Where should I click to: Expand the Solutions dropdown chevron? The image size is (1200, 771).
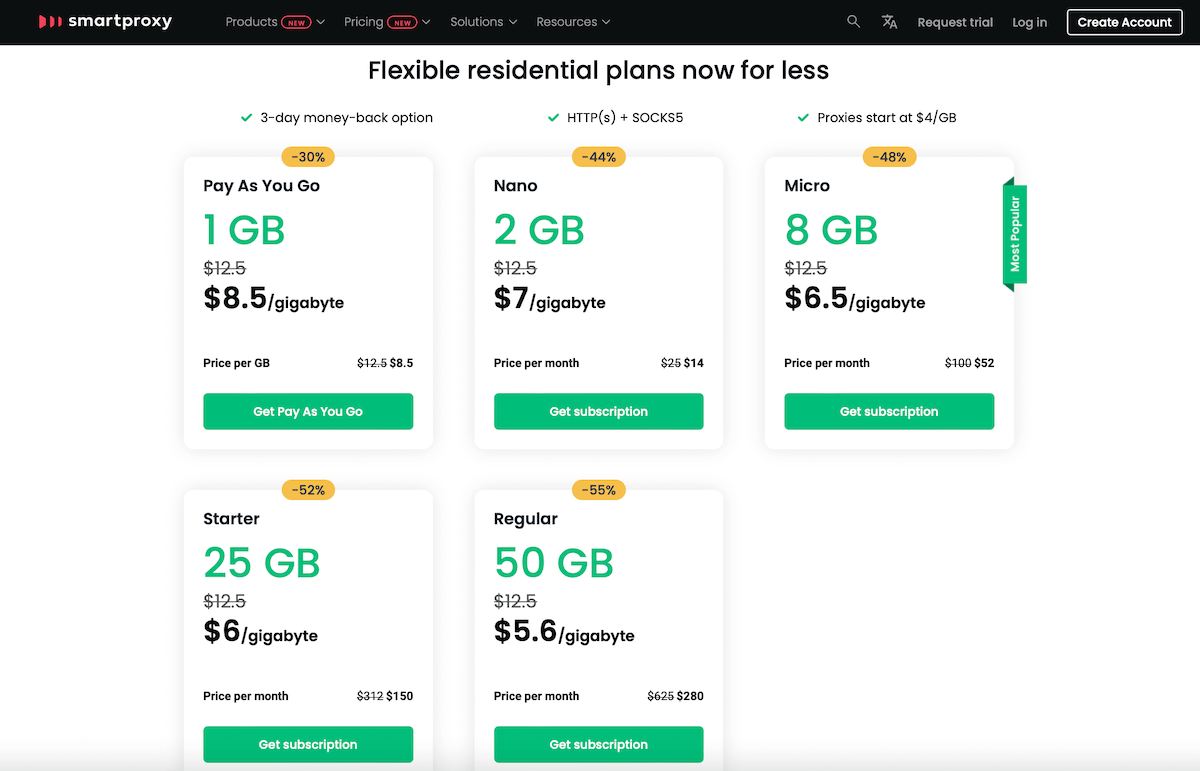coord(513,22)
